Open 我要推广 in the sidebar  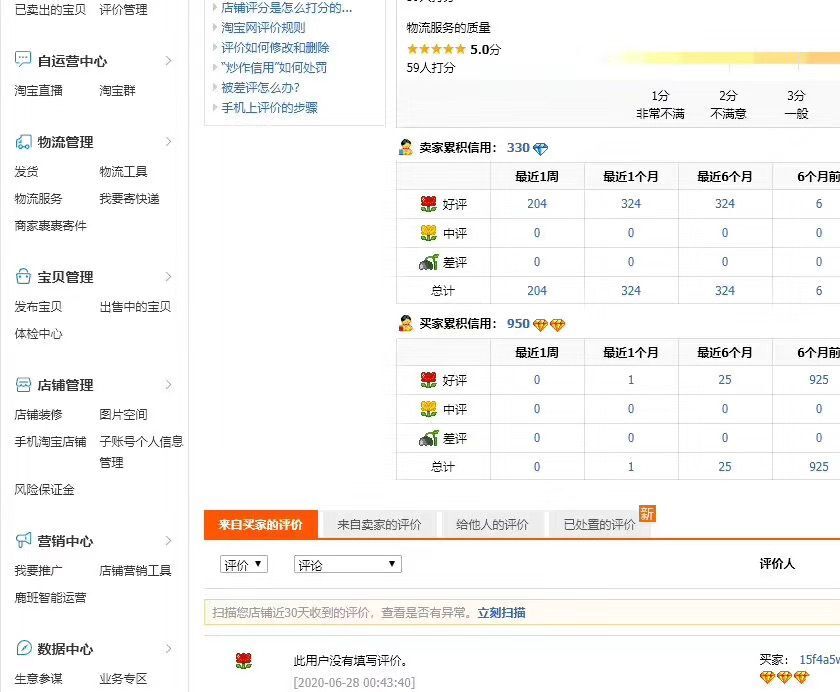[x=39, y=570]
